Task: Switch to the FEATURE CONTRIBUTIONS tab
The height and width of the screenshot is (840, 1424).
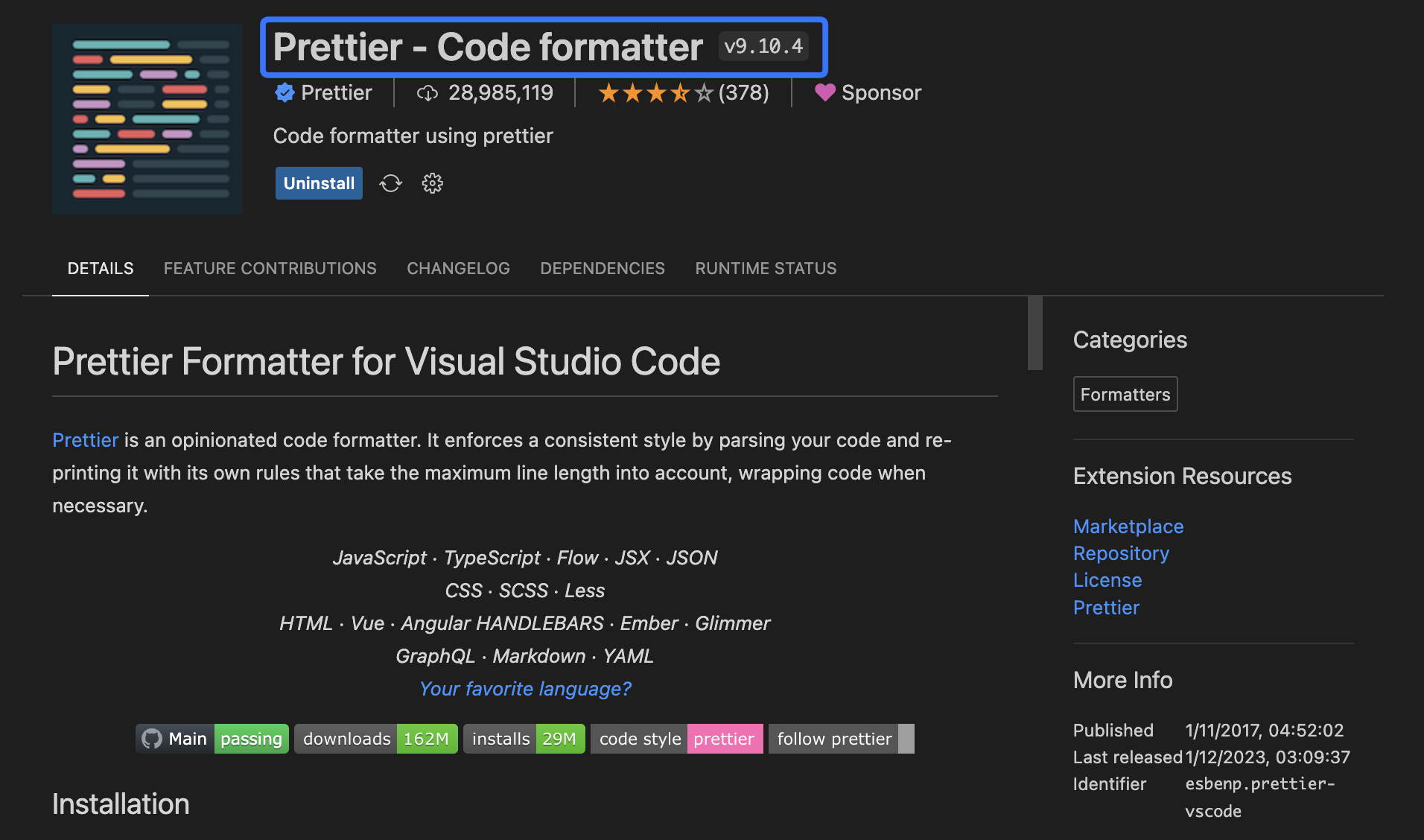Action: click(x=270, y=268)
